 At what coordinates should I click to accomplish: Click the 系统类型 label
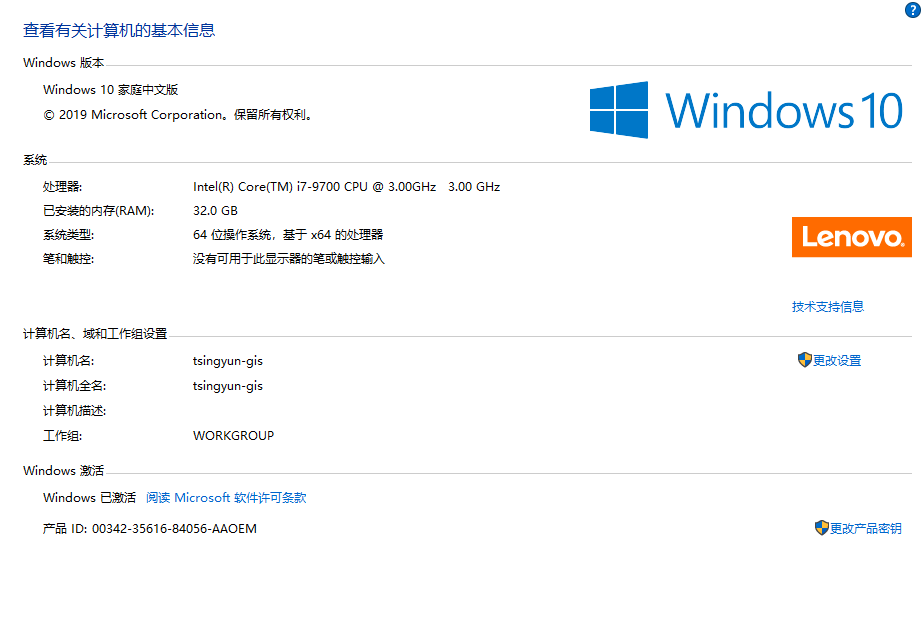68,235
